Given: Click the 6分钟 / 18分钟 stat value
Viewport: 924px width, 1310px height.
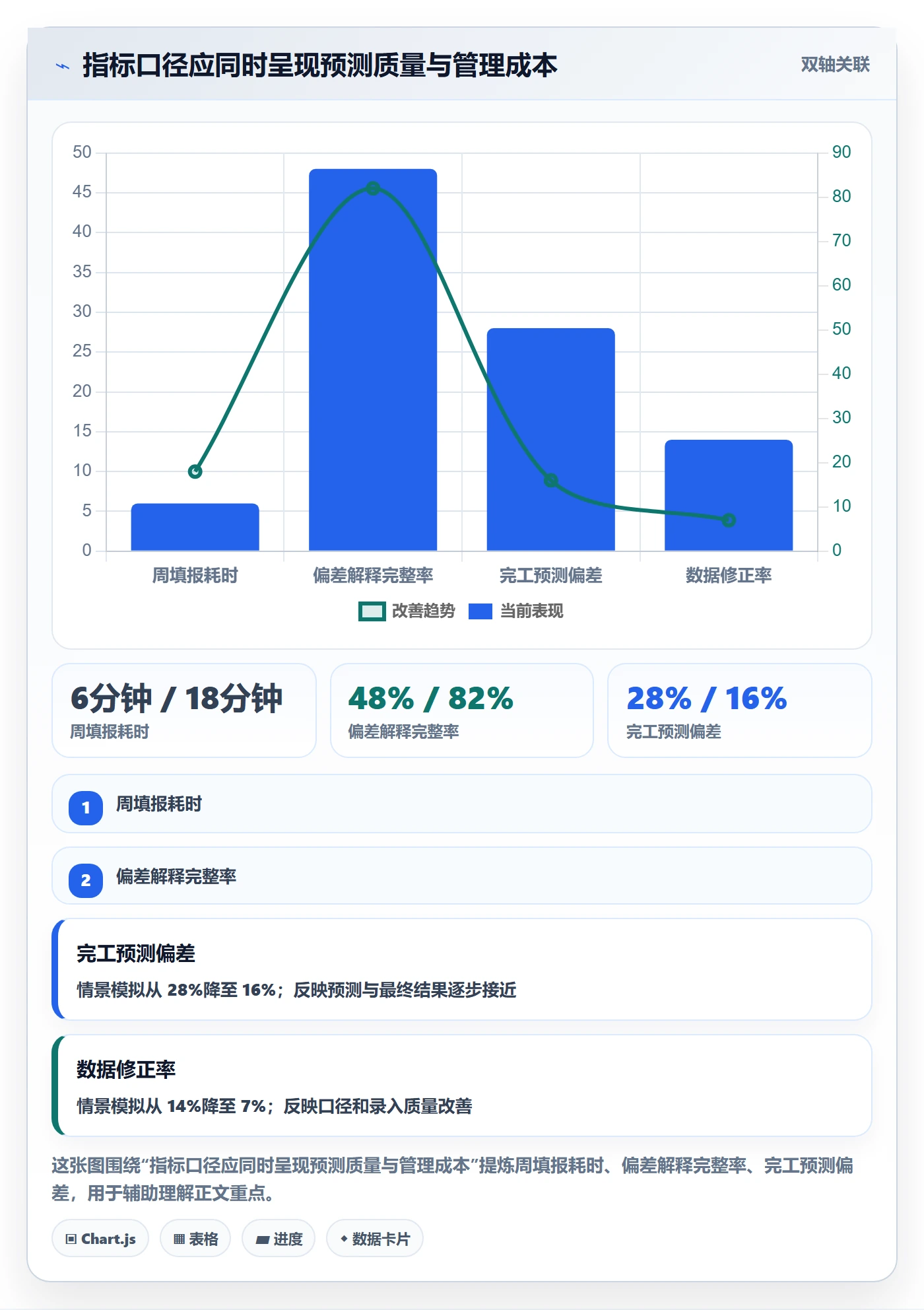Looking at the screenshot, I should (x=177, y=699).
